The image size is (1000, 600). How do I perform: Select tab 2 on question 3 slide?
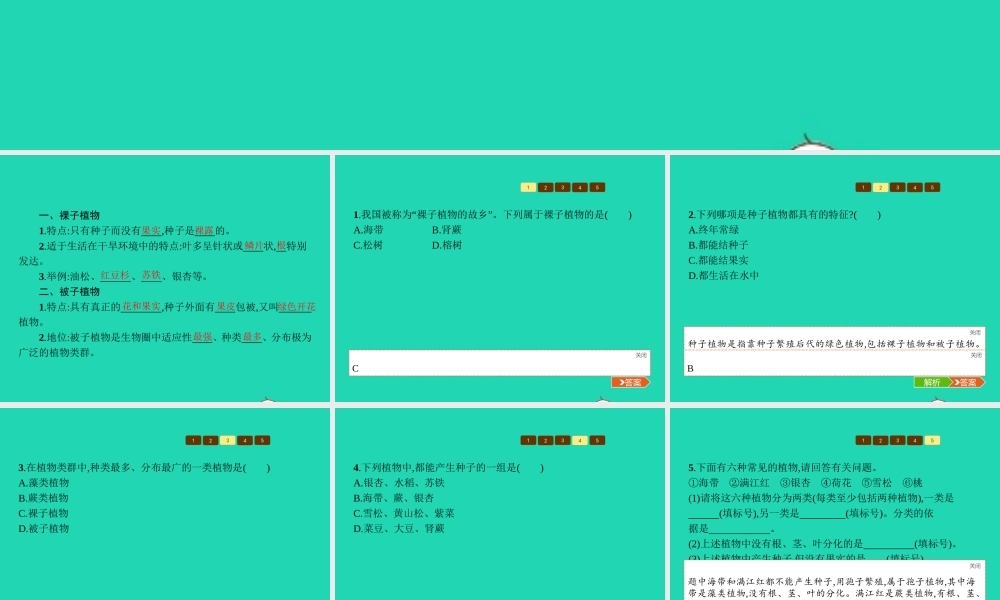pyautogui.click(x=210, y=441)
